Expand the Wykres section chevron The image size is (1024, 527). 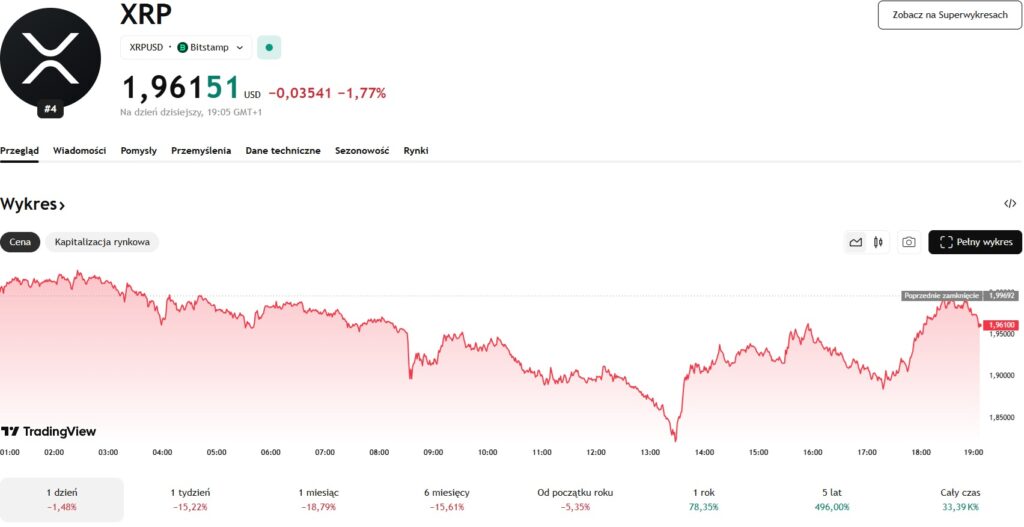coord(62,205)
